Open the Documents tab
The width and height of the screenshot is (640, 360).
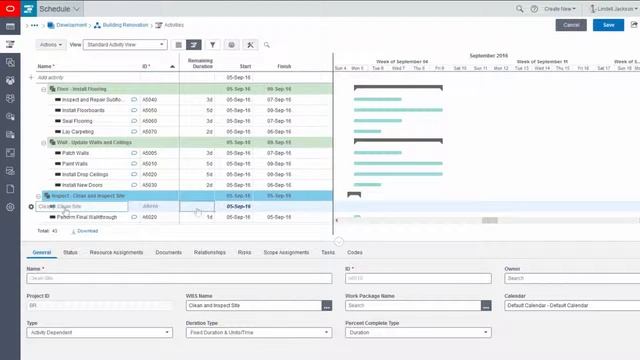[x=169, y=252]
